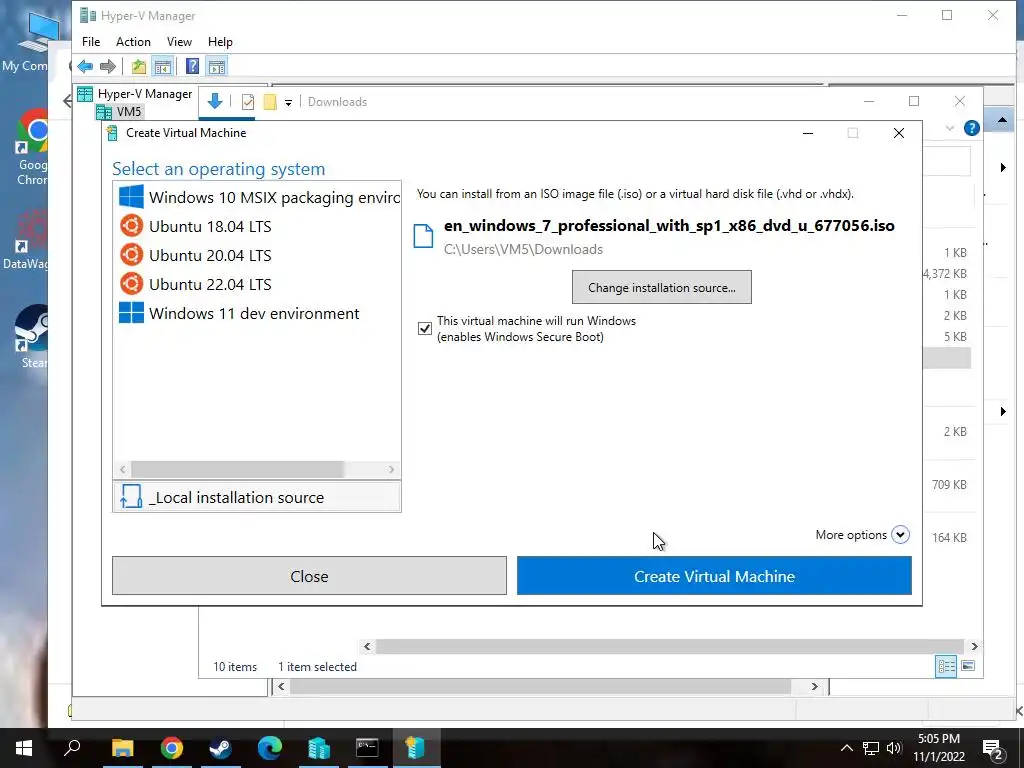Click the Up one level folder icon

coord(138,66)
